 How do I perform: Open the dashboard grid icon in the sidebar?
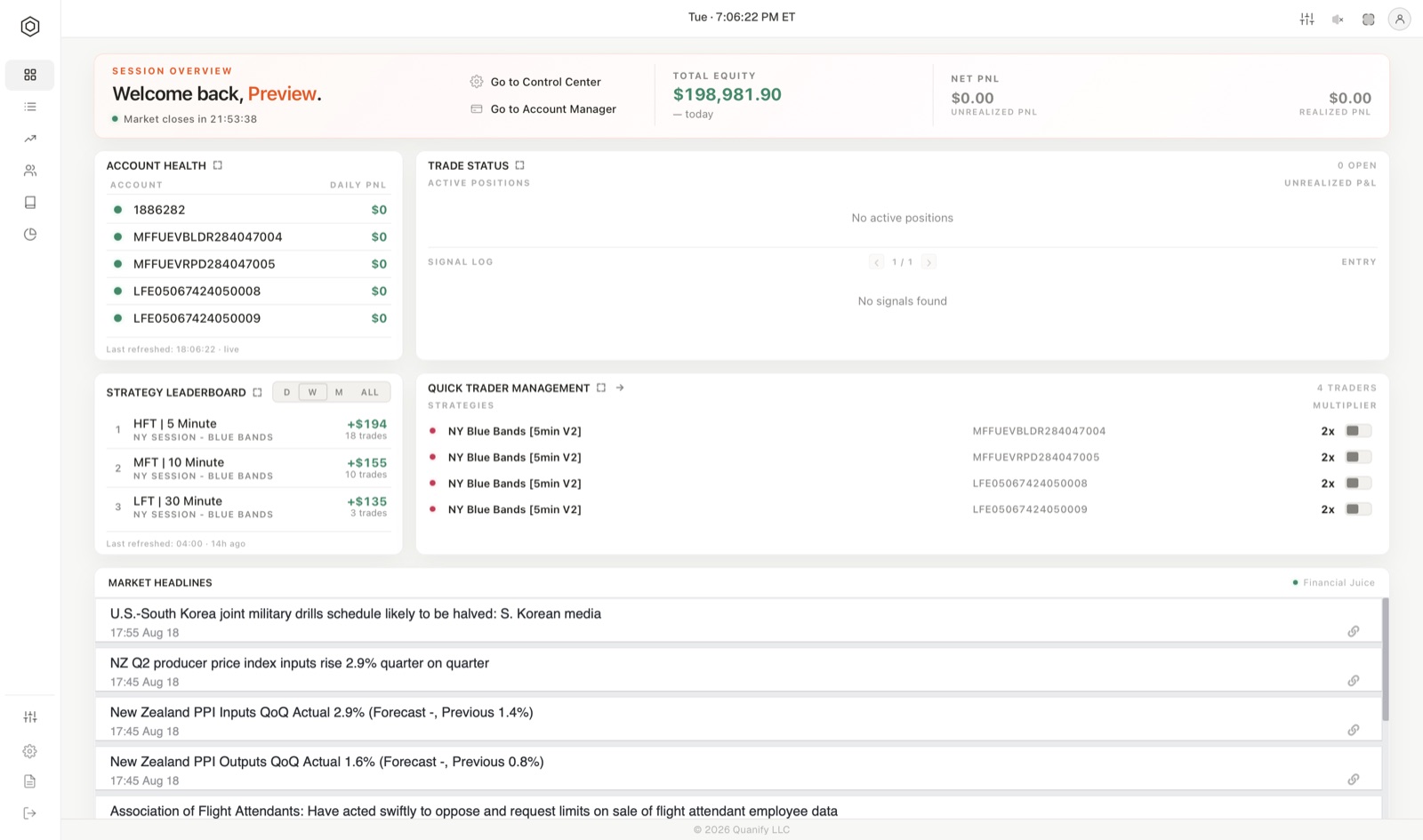tap(30, 75)
